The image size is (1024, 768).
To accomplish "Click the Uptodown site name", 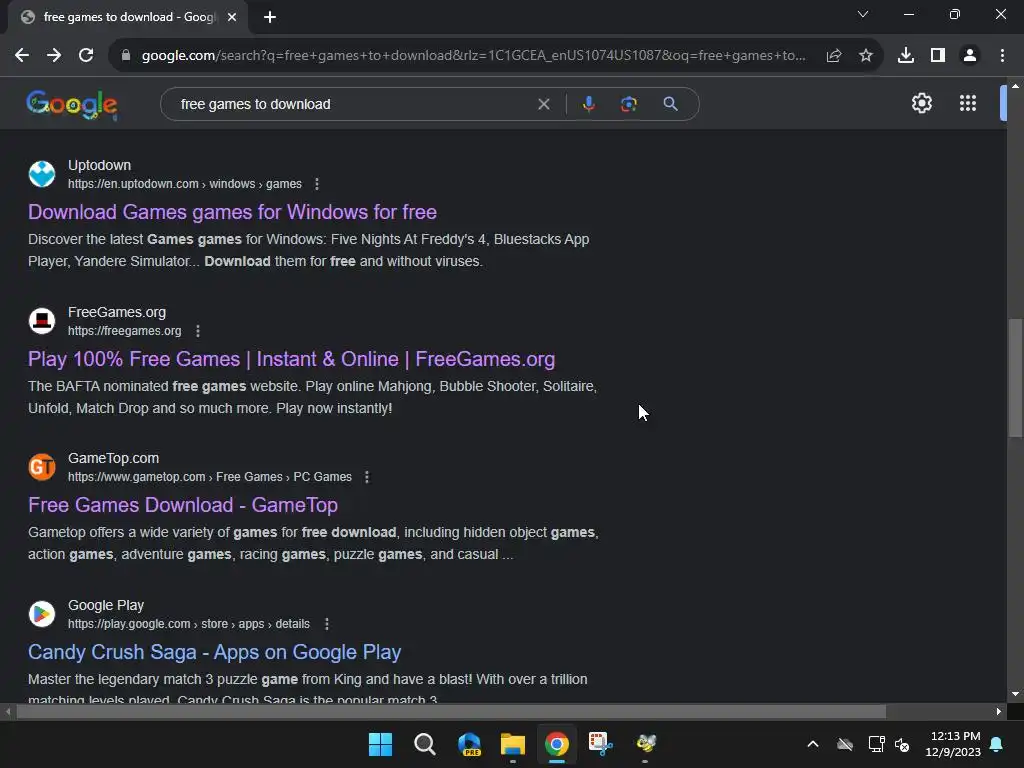I will pos(99,165).
